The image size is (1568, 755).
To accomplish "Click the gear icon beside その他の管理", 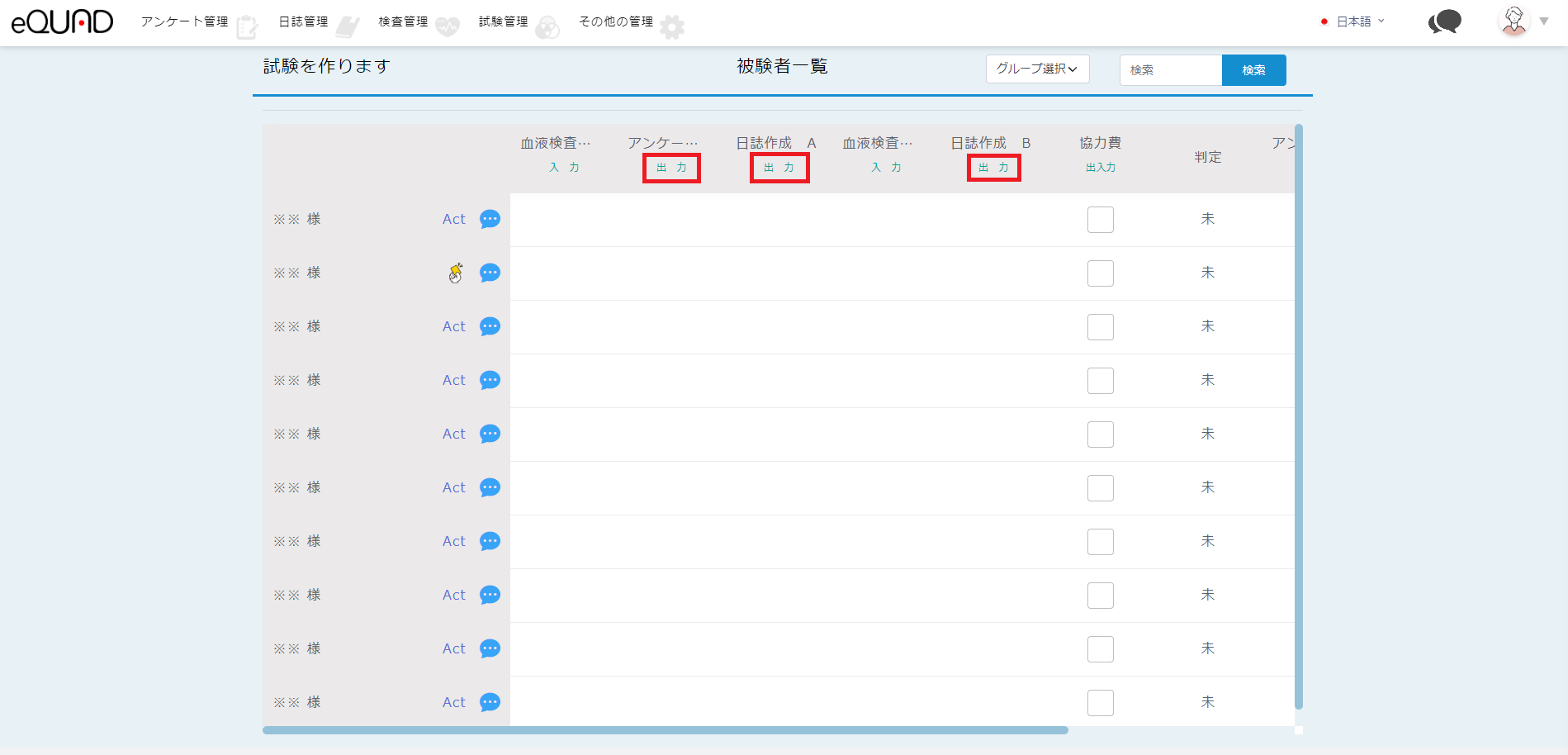I will [672, 27].
